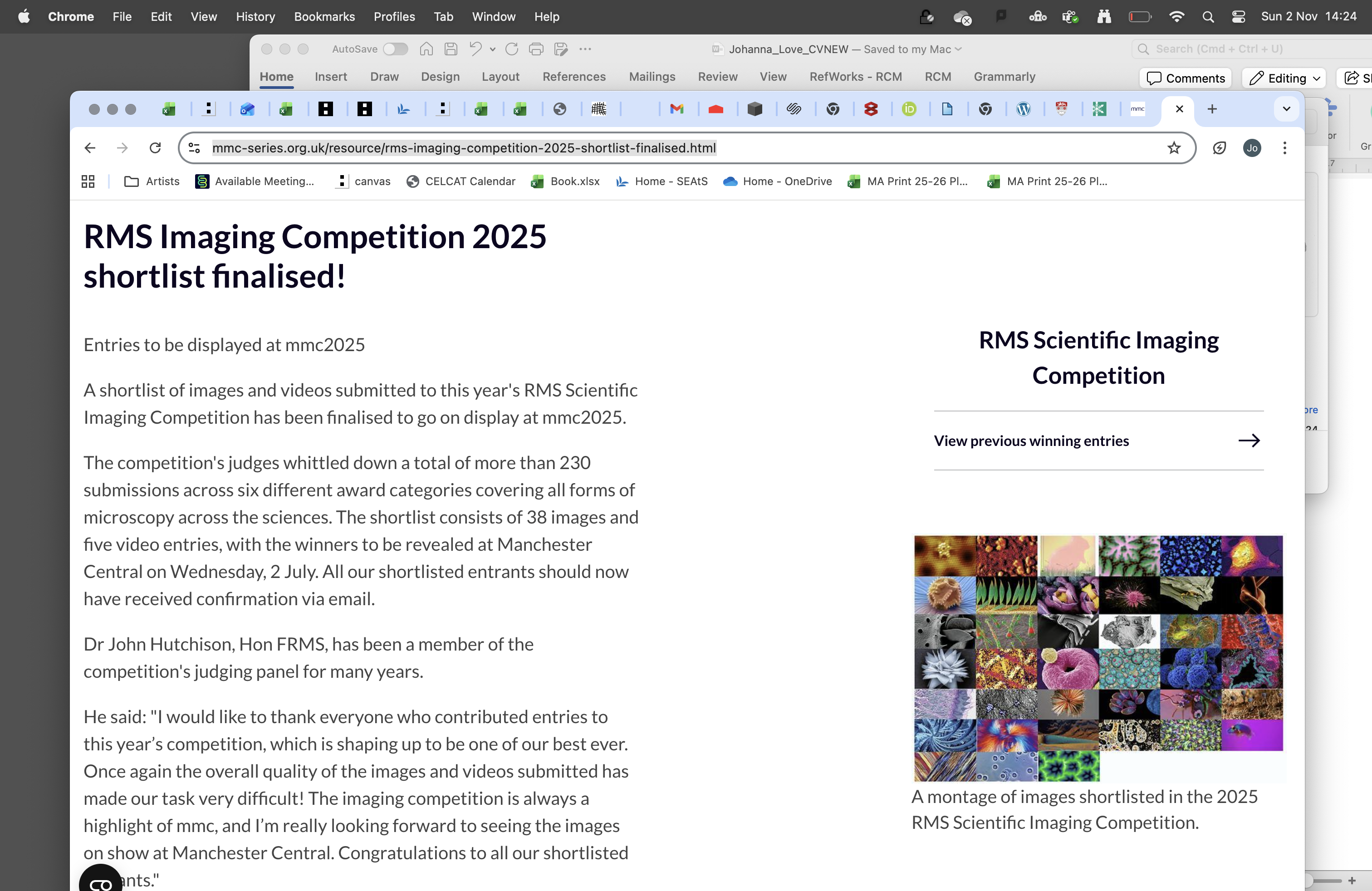Expand Chrome's tab search dropdown
This screenshot has width=1372, height=891.
pos(1286,109)
